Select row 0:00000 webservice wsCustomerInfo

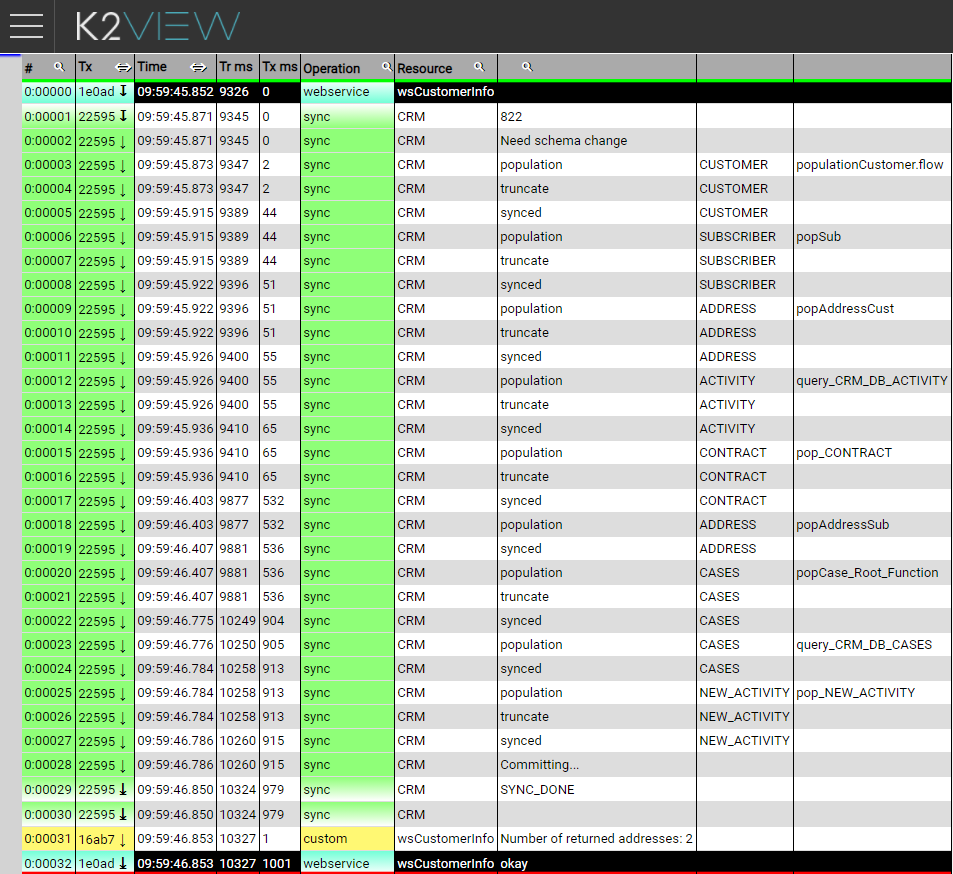(445, 92)
